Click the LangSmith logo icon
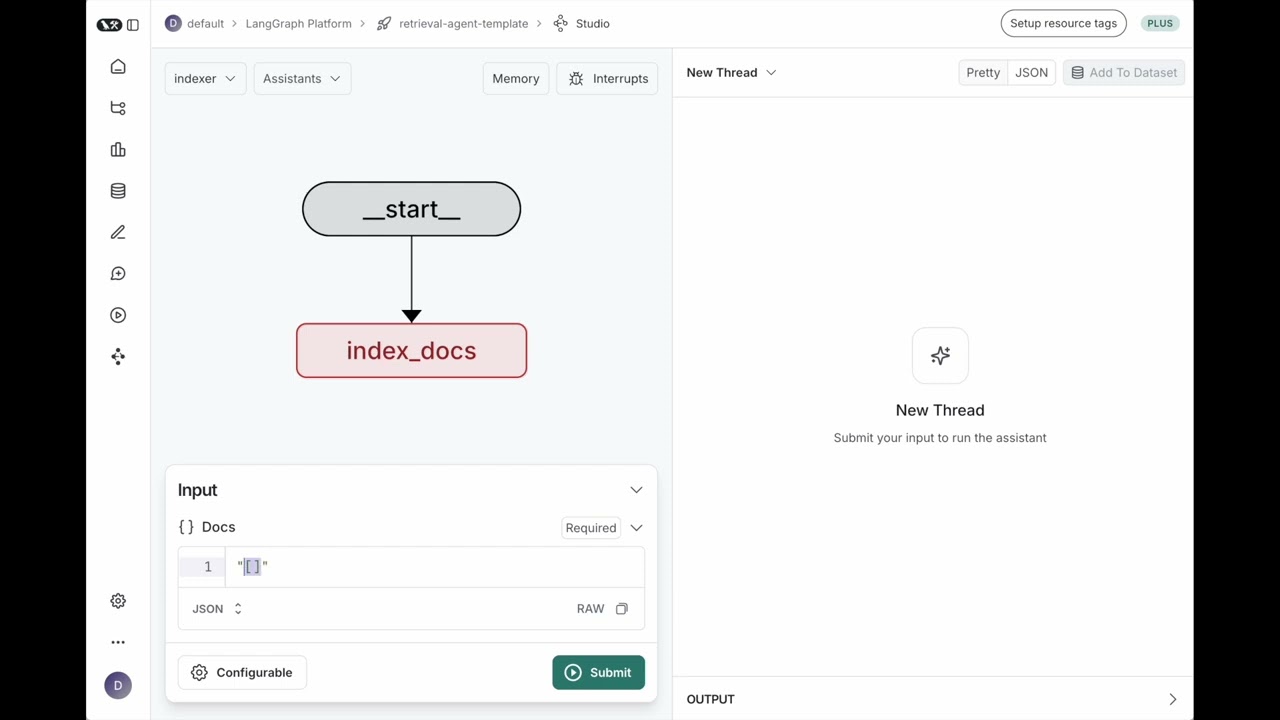 tap(109, 25)
